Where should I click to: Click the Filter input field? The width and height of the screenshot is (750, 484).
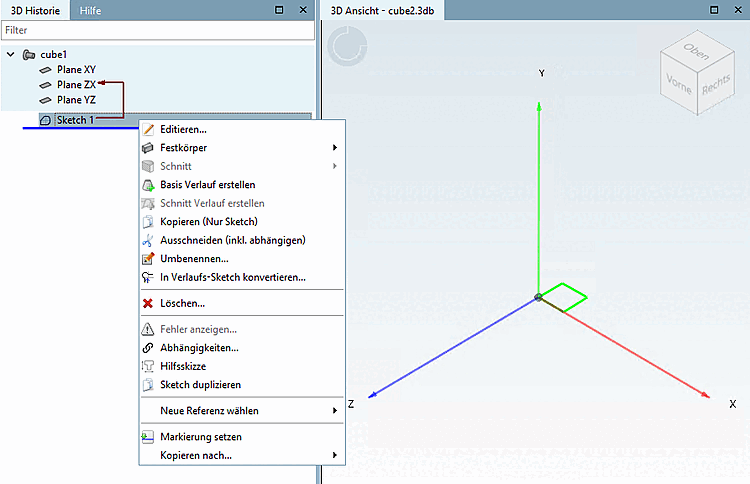158,30
